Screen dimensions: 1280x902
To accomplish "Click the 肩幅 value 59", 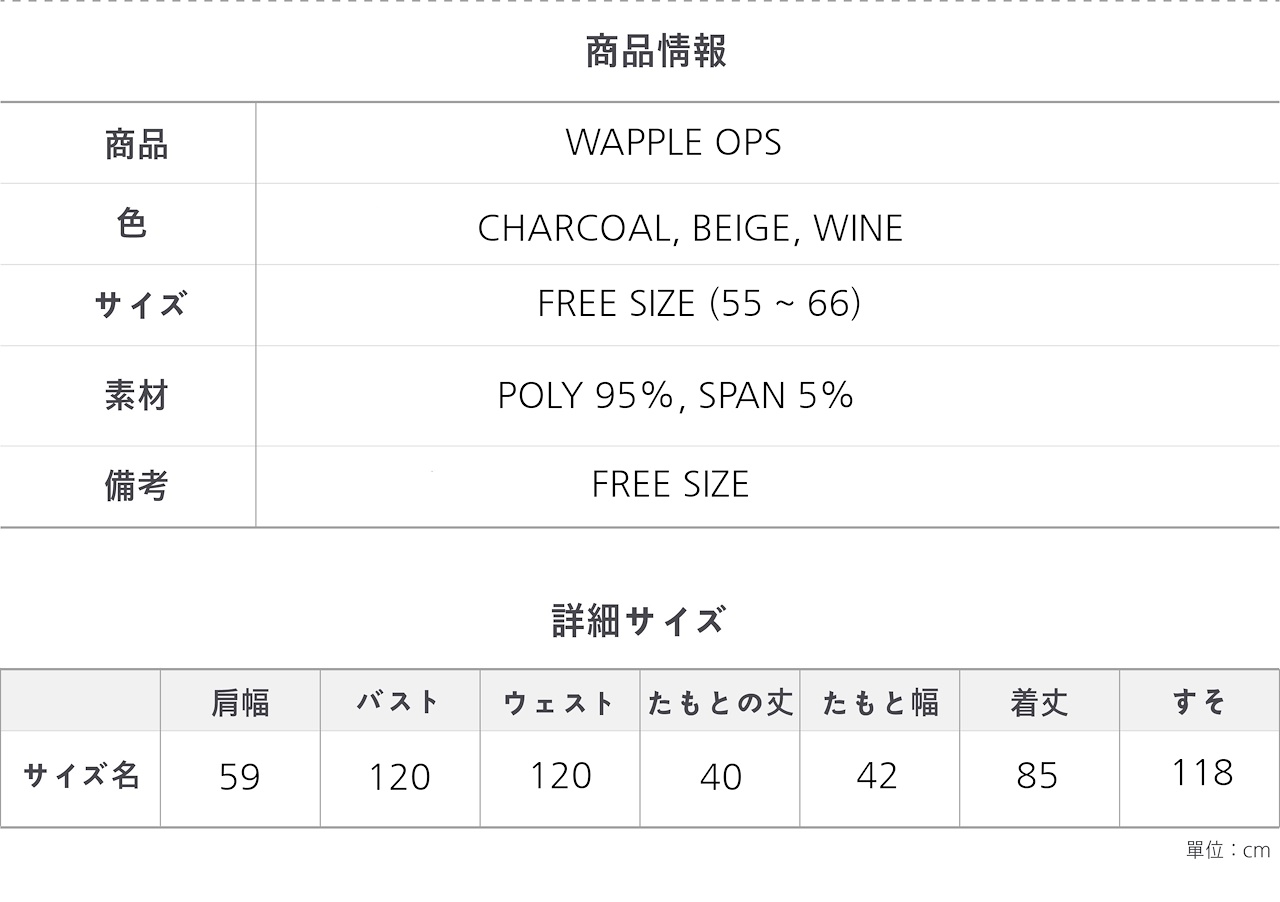I will 240,777.
